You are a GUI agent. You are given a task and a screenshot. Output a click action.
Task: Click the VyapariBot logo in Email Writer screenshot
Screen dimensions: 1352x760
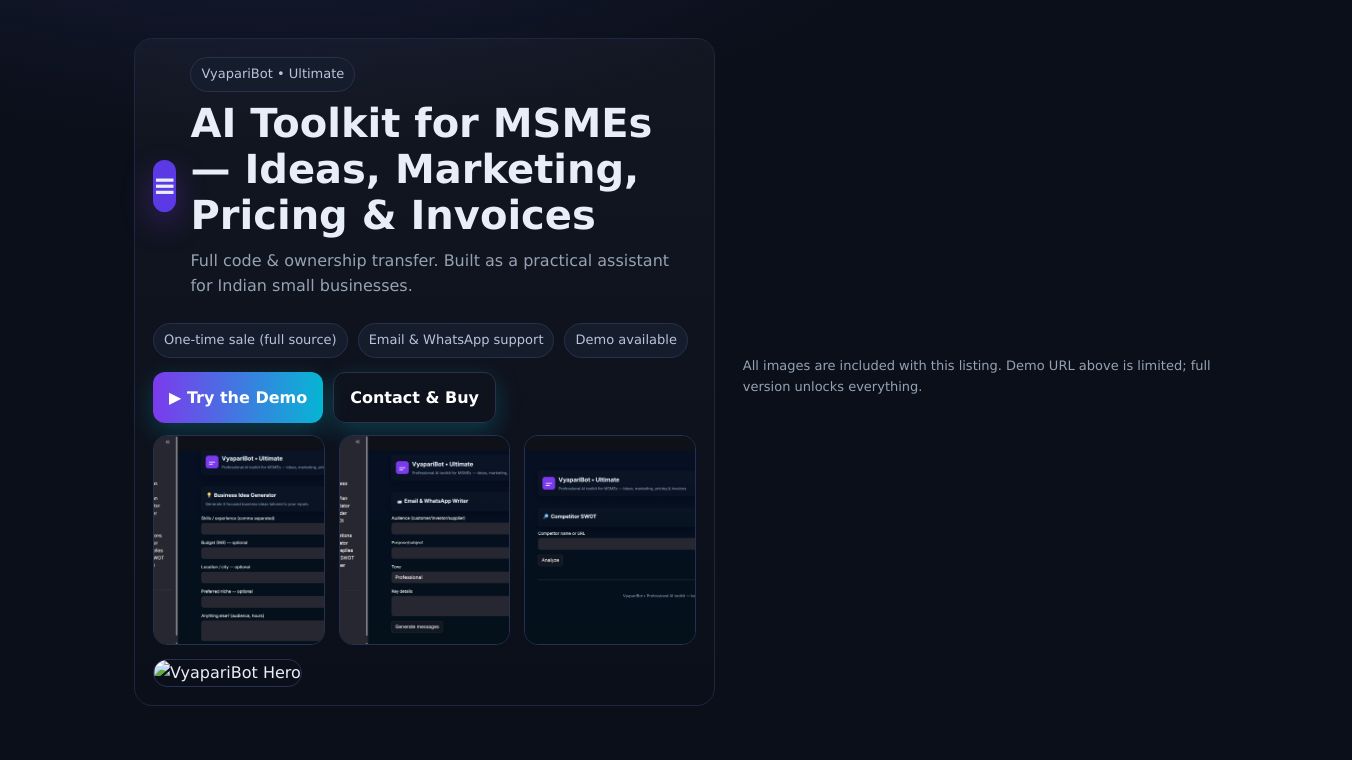[402, 467]
